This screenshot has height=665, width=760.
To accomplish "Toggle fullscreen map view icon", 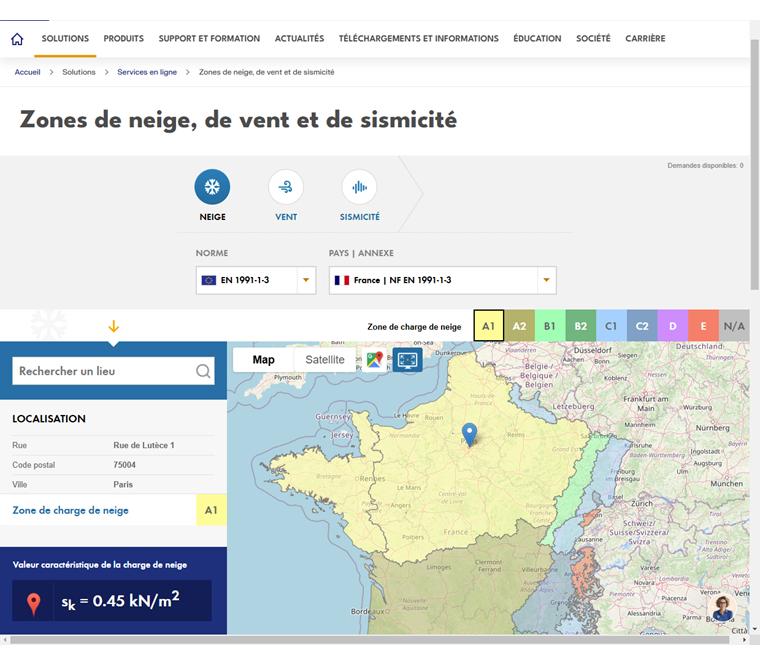I will (407, 360).
